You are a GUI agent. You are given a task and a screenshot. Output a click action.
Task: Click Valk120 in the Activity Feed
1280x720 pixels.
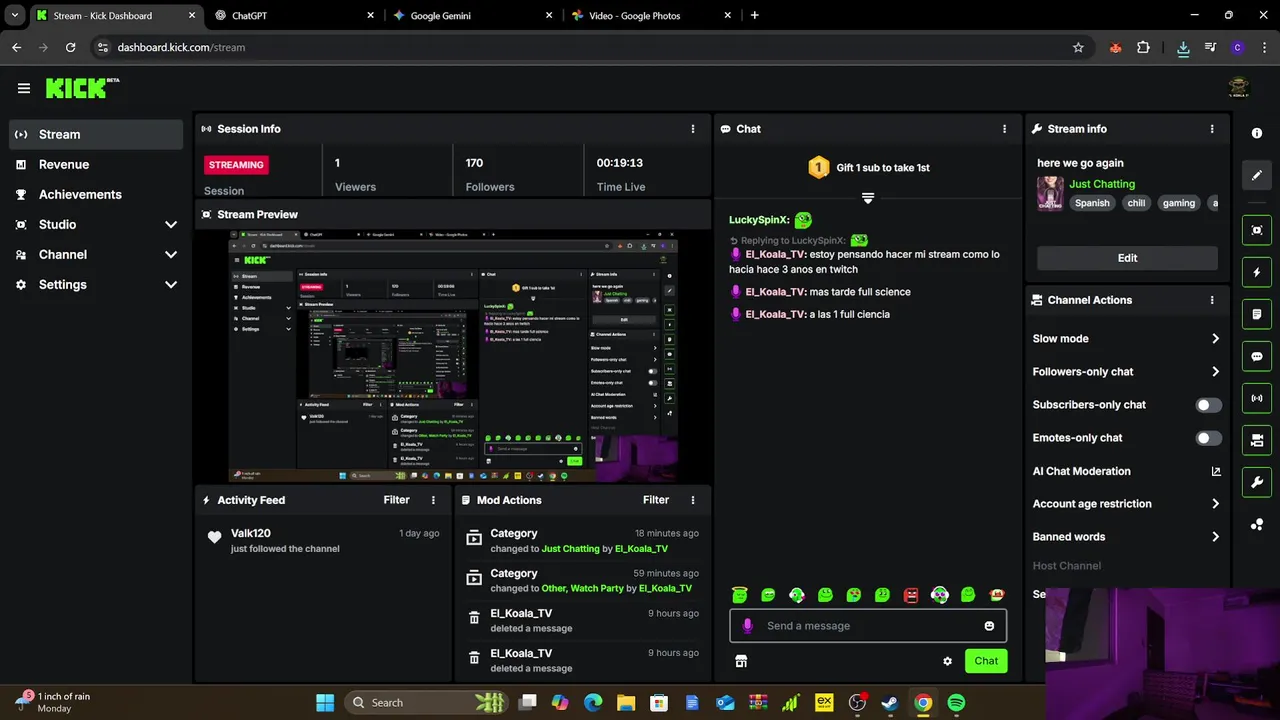point(250,534)
